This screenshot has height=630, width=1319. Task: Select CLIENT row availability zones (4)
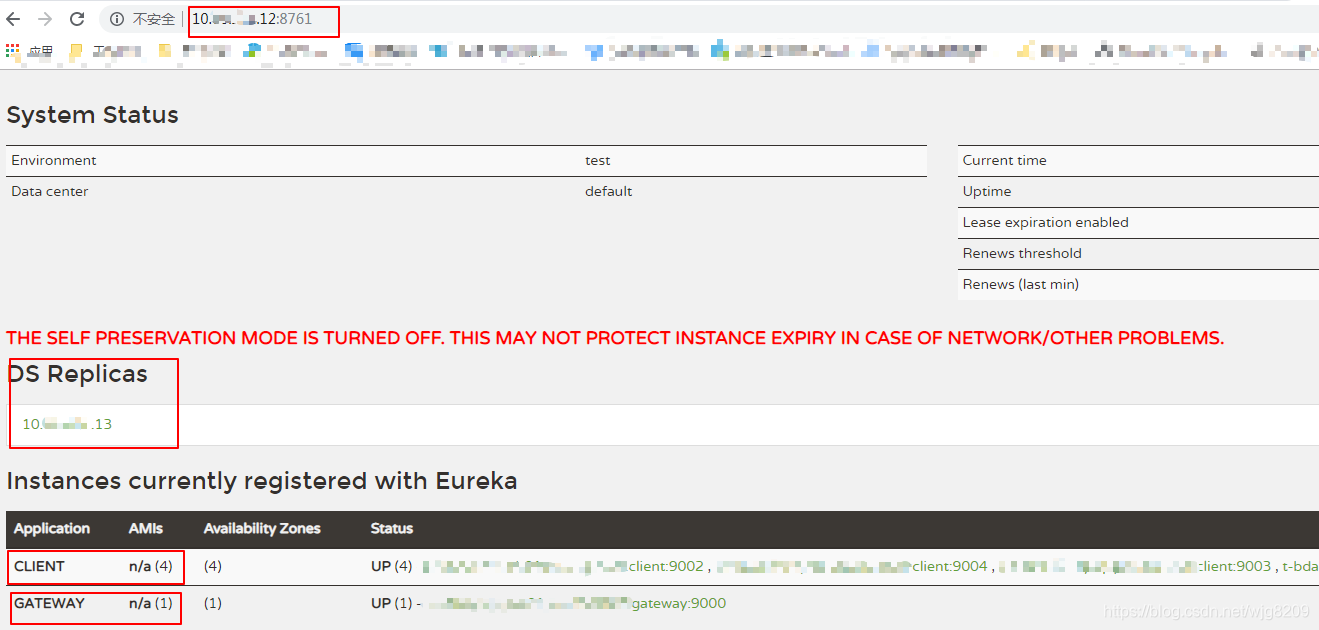pos(213,566)
